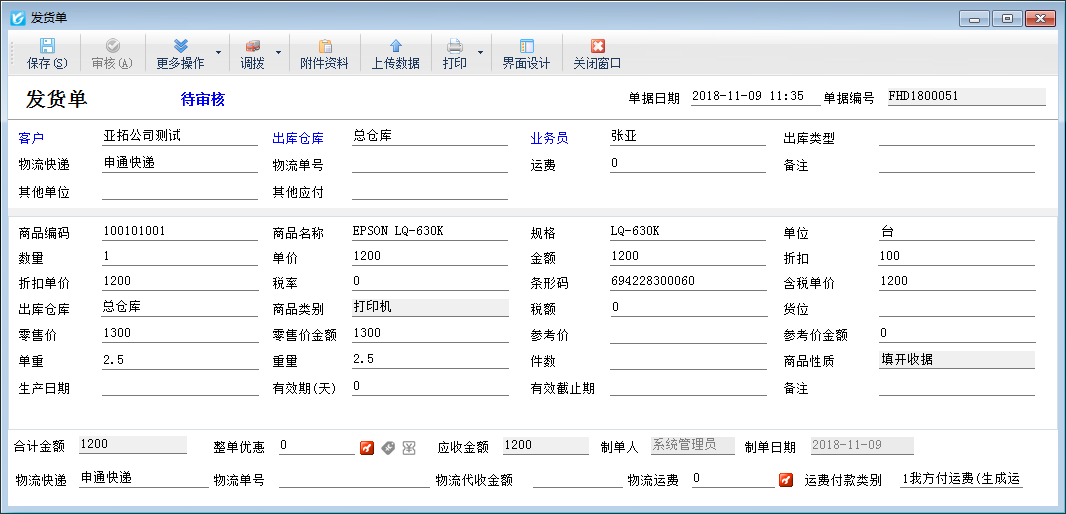Screen dimensions: 1066x514
Task: Click the 数量 quantity input field
Action: [x=179, y=257]
